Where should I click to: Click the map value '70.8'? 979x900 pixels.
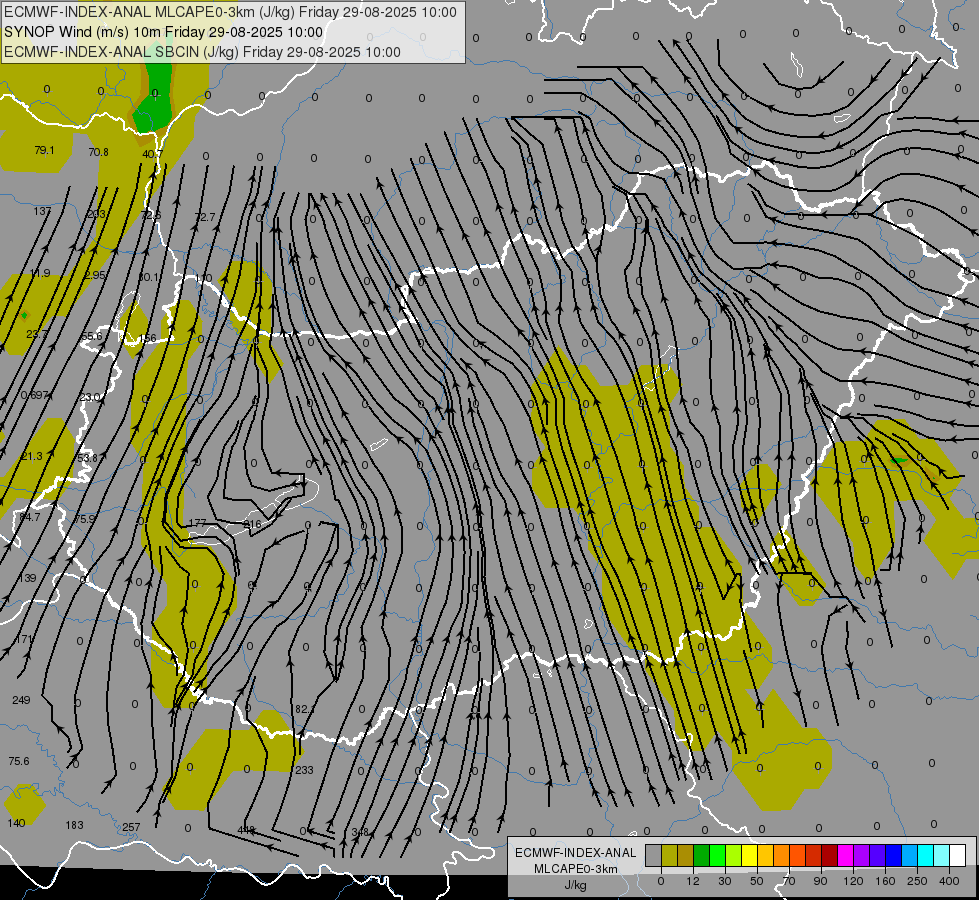tap(99, 152)
